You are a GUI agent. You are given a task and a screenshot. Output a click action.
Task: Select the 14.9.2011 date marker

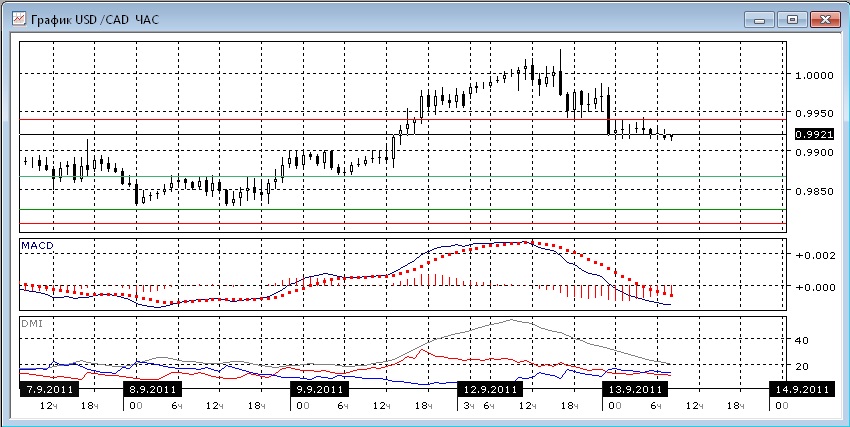801,389
